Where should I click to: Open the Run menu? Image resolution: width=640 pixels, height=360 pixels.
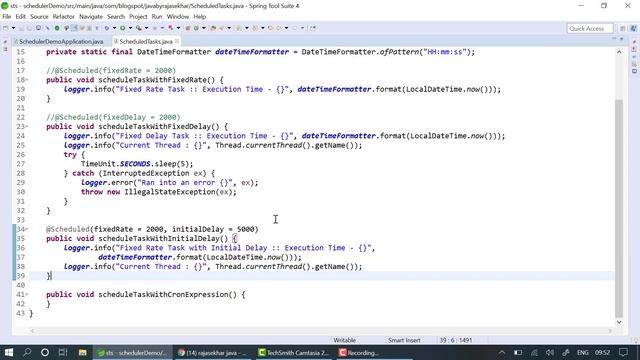coord(157,16)
